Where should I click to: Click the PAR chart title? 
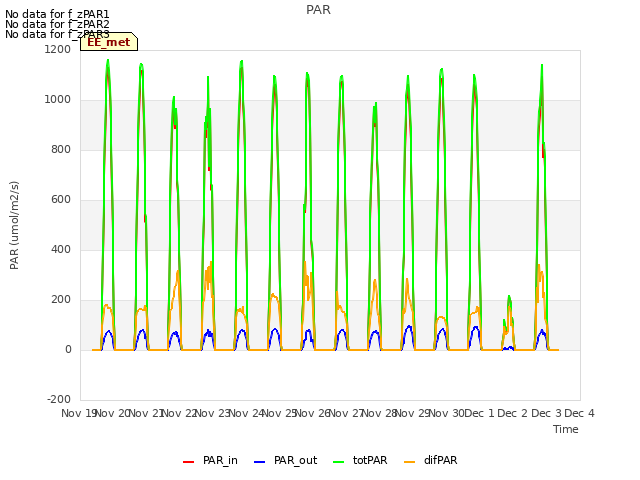point(318,10)
